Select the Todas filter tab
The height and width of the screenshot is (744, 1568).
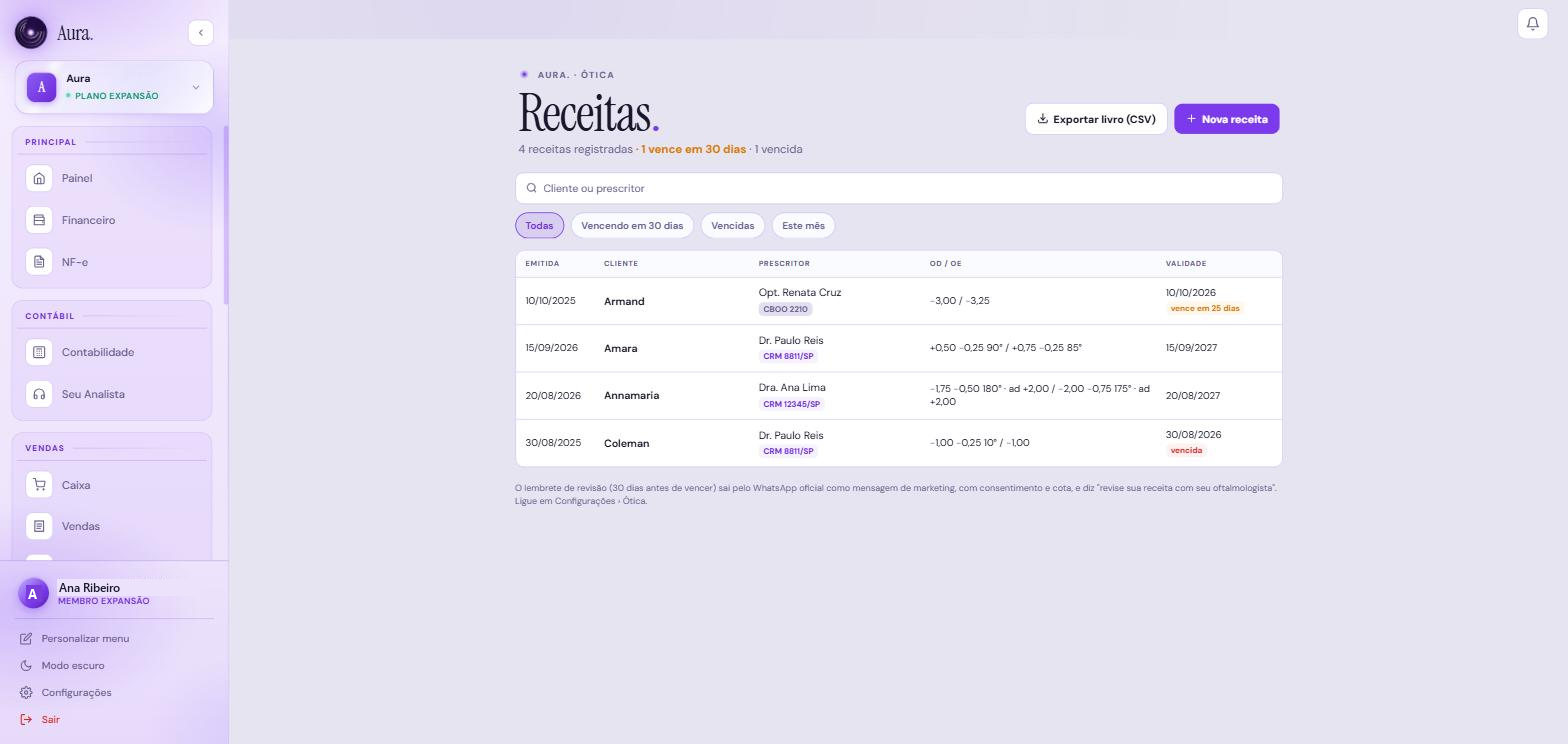coord(540,226)
